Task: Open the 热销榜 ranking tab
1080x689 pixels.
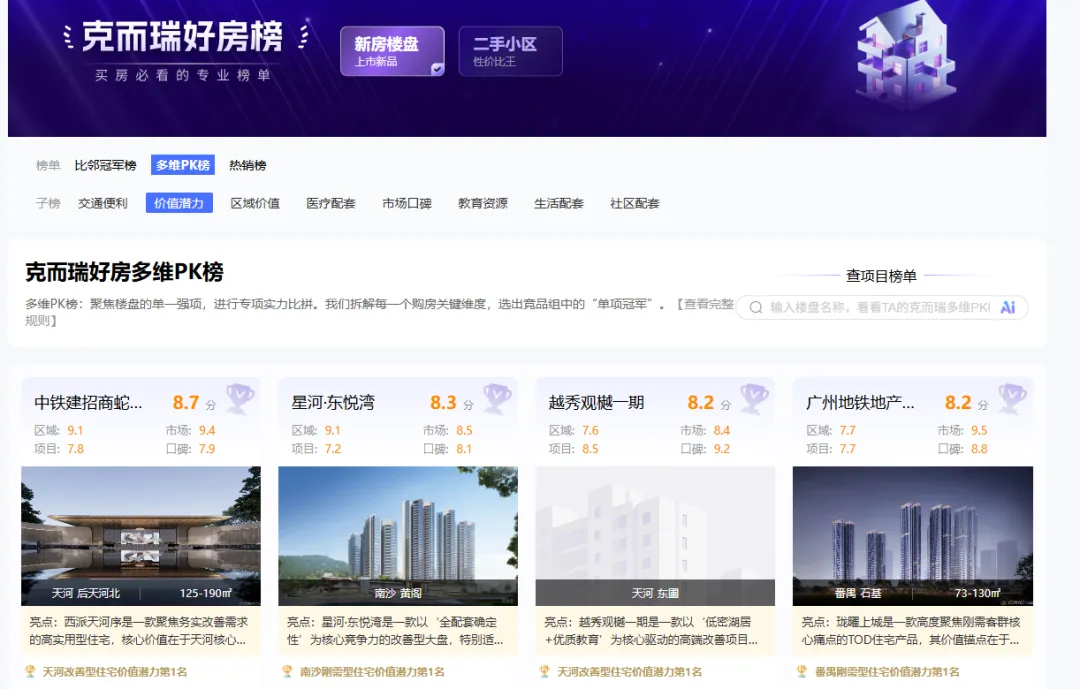Action: [247, 165]
